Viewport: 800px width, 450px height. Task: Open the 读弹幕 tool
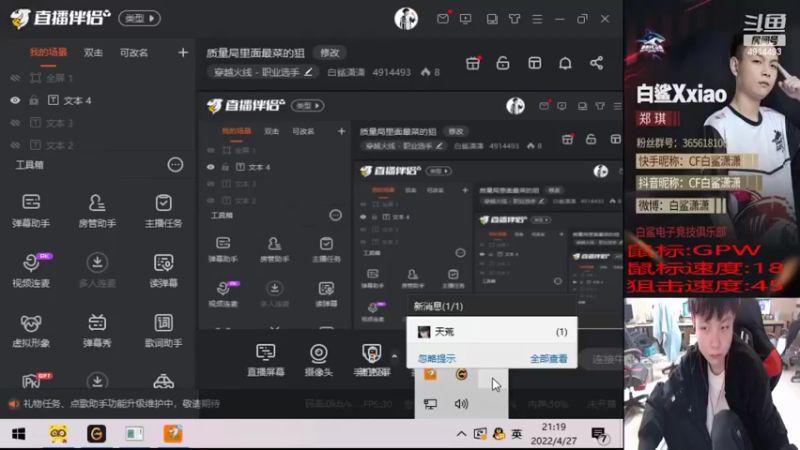[163, 270]
